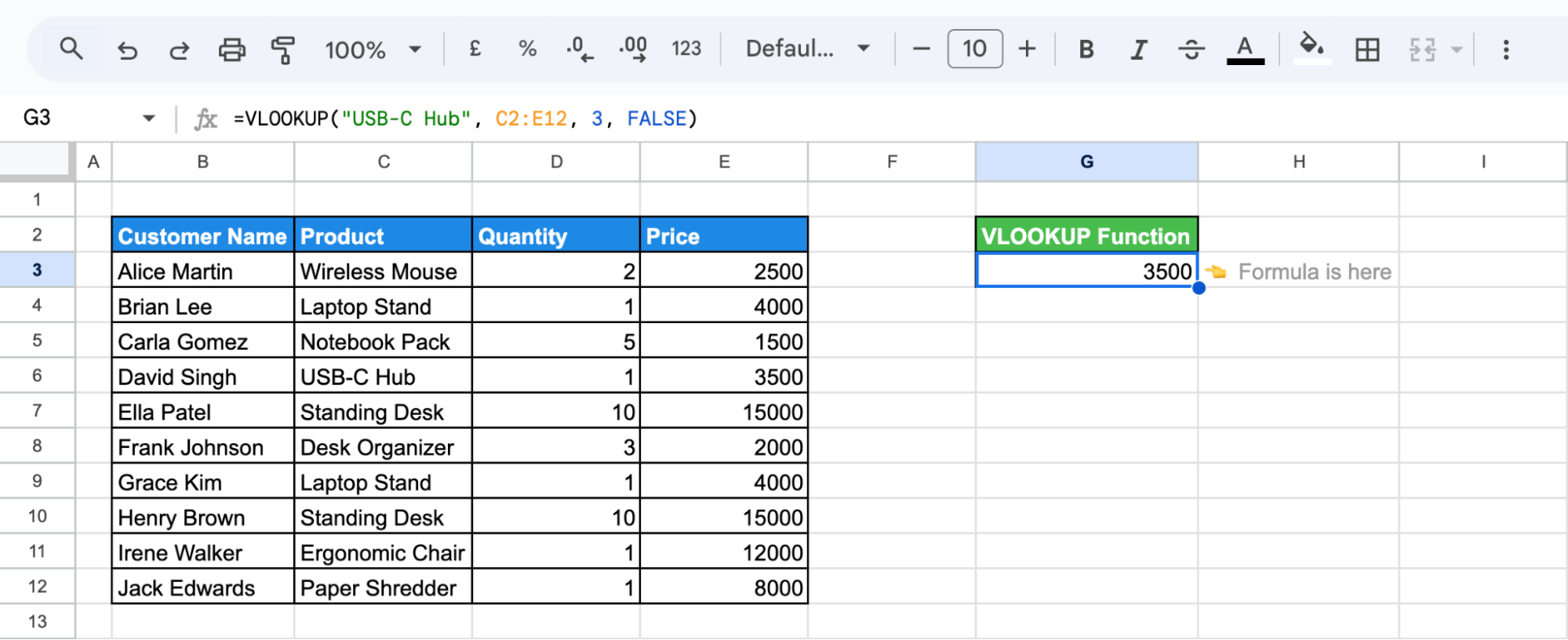Click the Paper Shredder cell

[x=384, y=587]
